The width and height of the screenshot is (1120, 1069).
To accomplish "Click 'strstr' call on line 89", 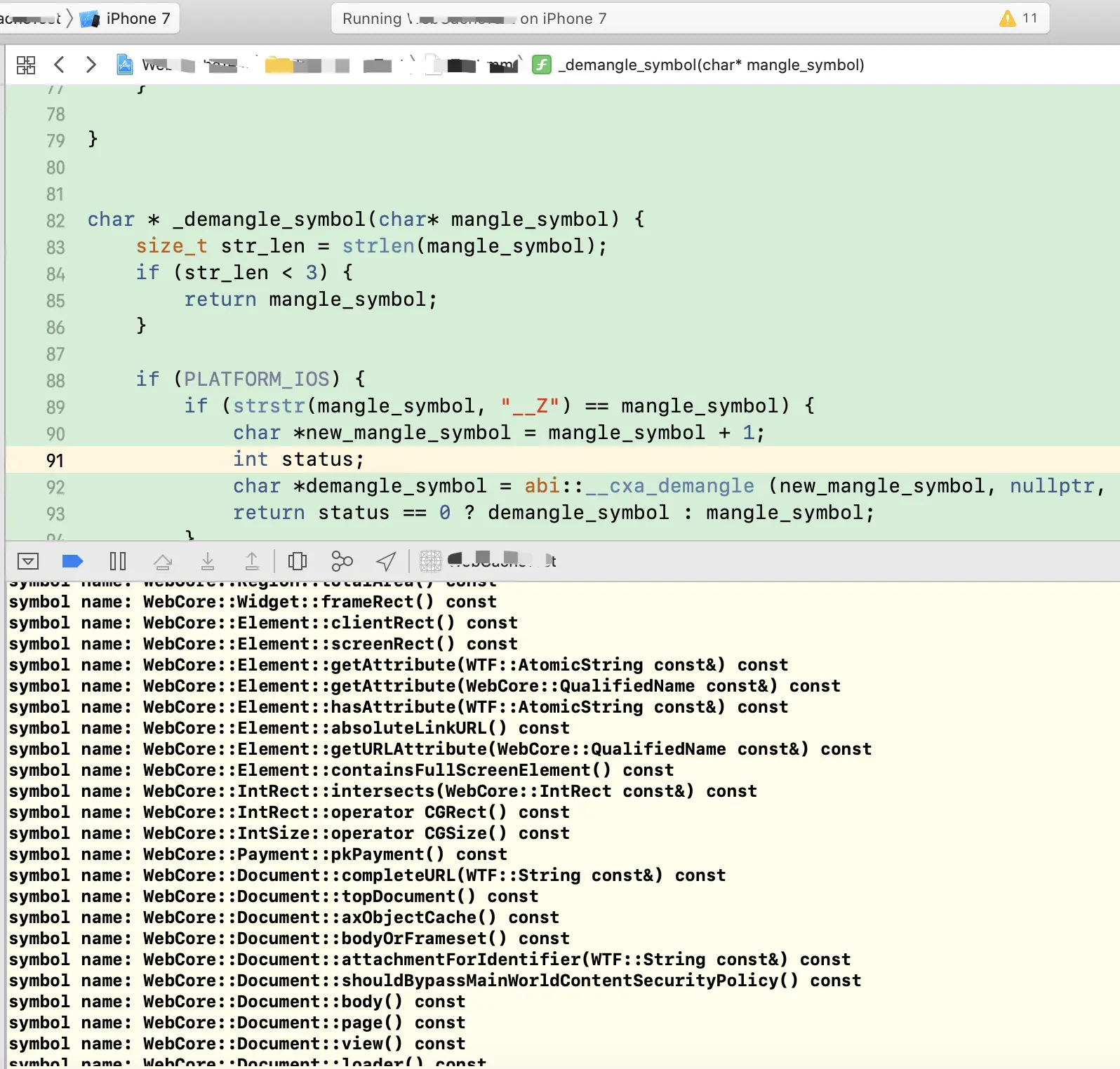I will [269, 406].
